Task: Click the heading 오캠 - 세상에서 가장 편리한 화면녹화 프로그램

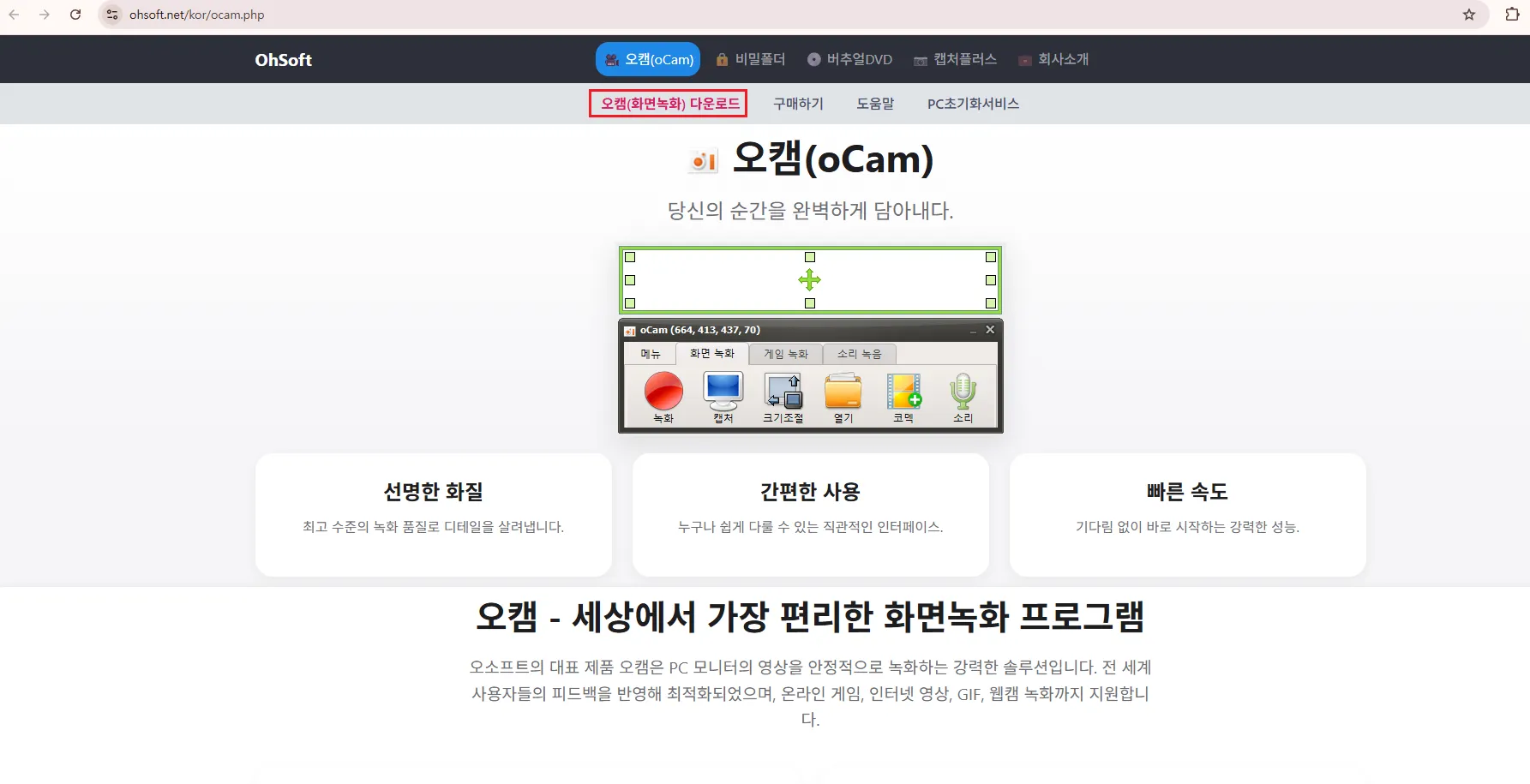Action: point(810,617)
